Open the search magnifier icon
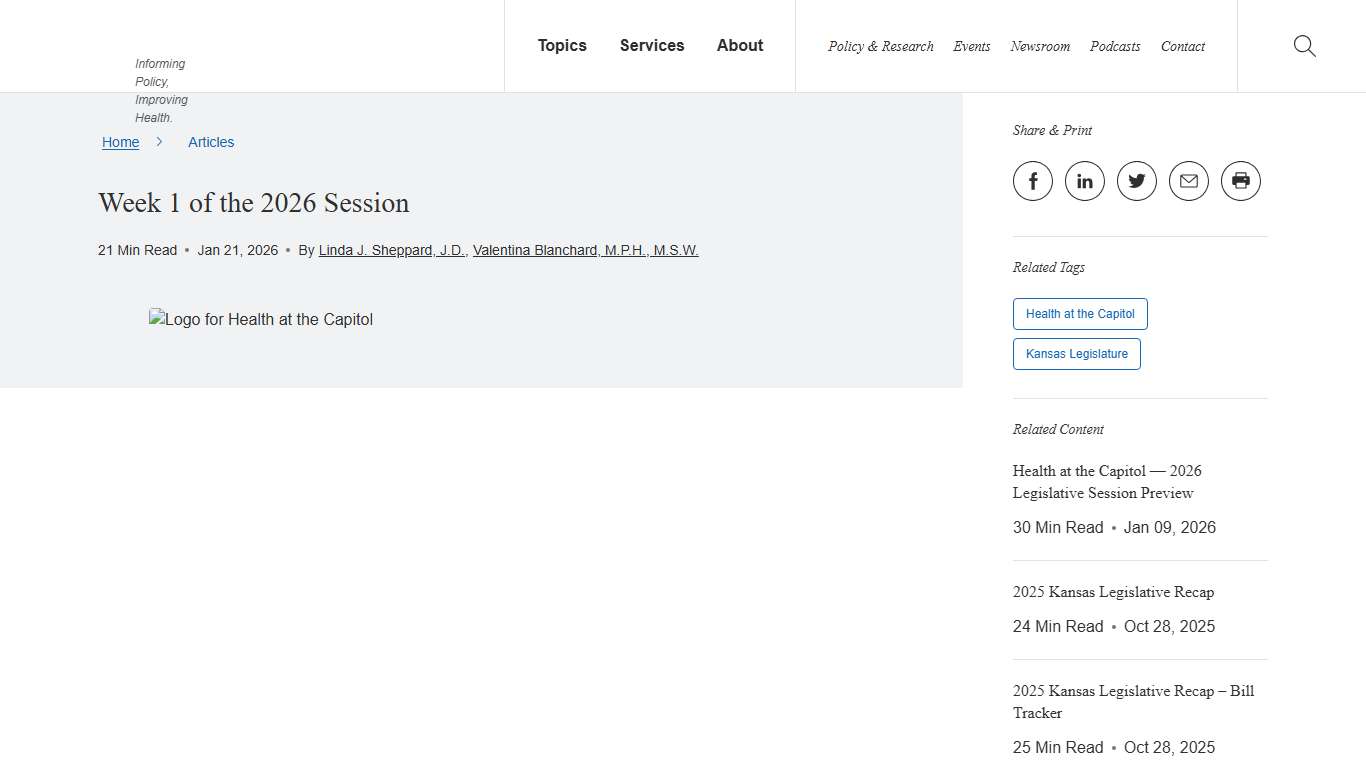1366x768 pixels. pos(1304,46)
